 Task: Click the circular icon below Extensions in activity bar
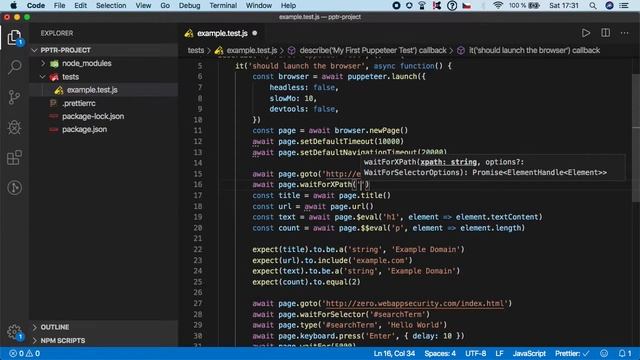tap(14, 188)
